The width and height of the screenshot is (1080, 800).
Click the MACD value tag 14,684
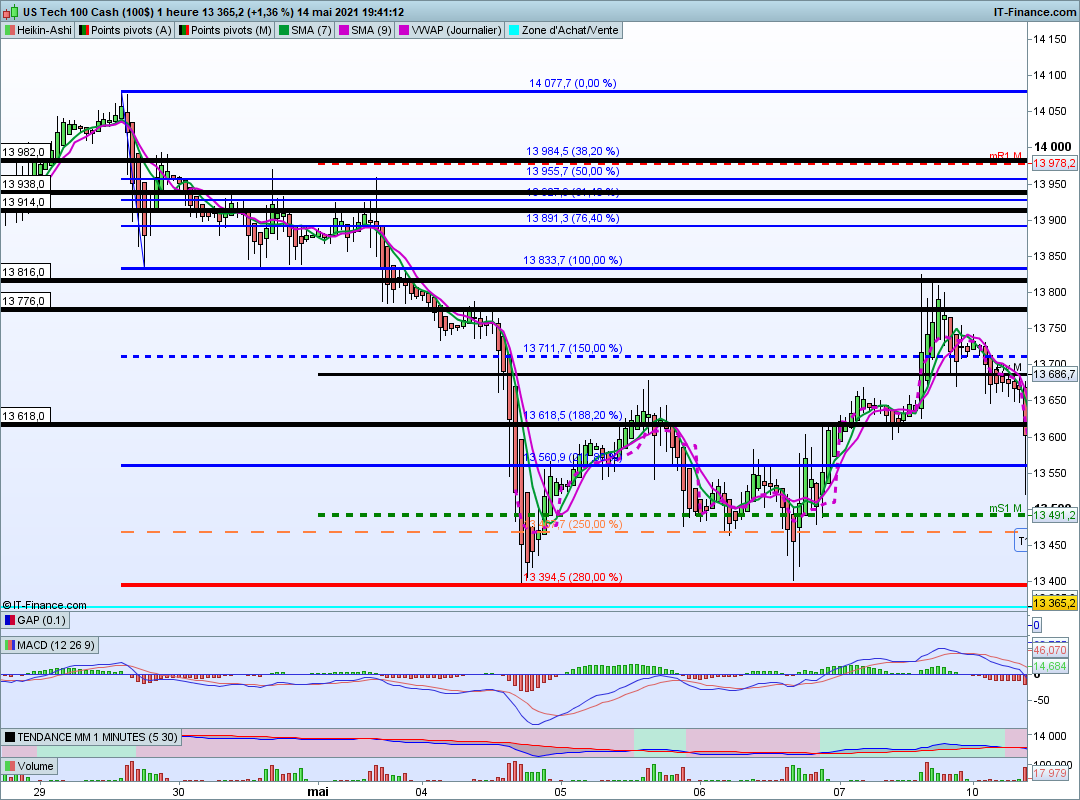(x=1050, y=666)
